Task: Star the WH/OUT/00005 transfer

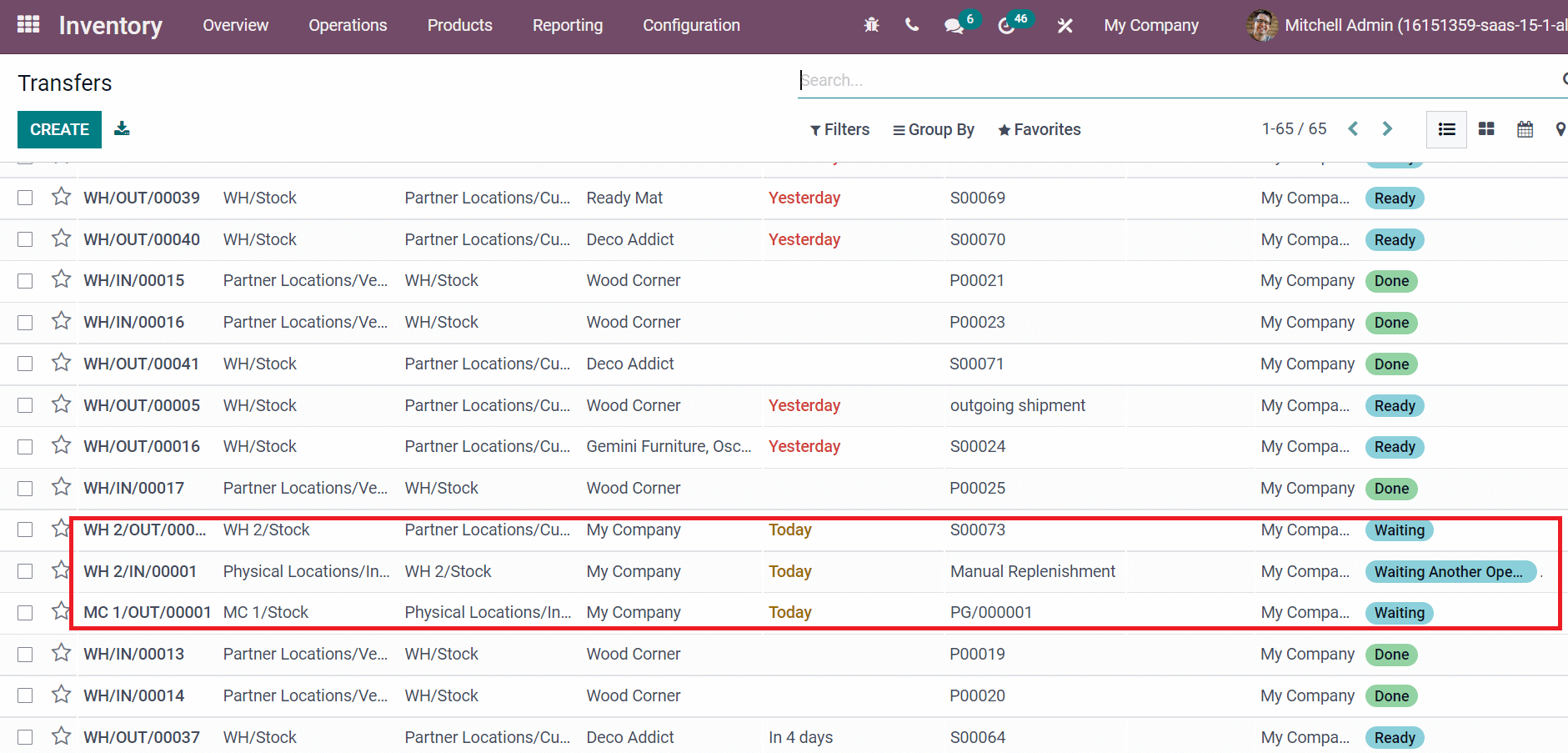Action: (x=61, y=404)
